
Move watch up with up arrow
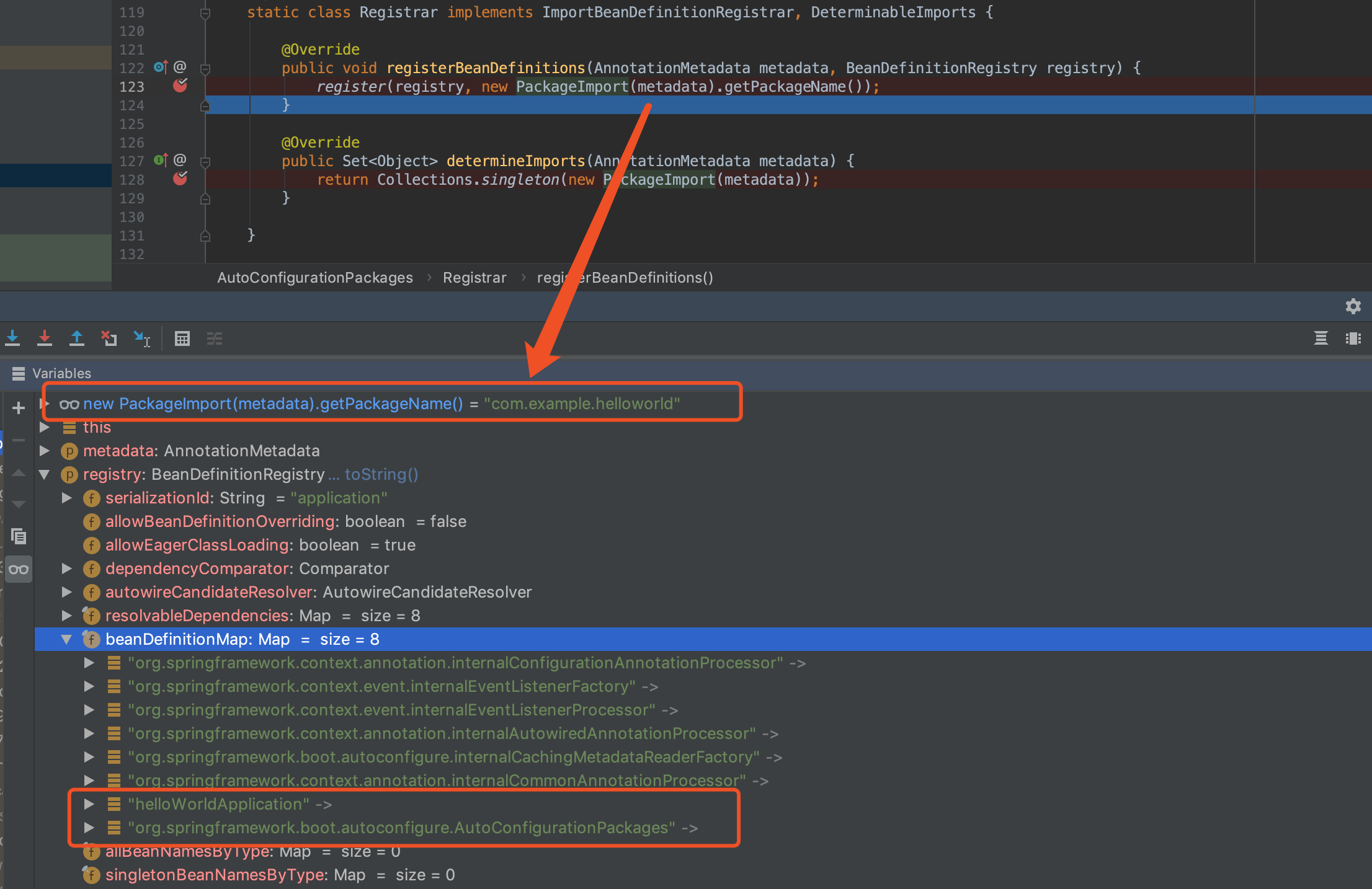pos(19,473)
